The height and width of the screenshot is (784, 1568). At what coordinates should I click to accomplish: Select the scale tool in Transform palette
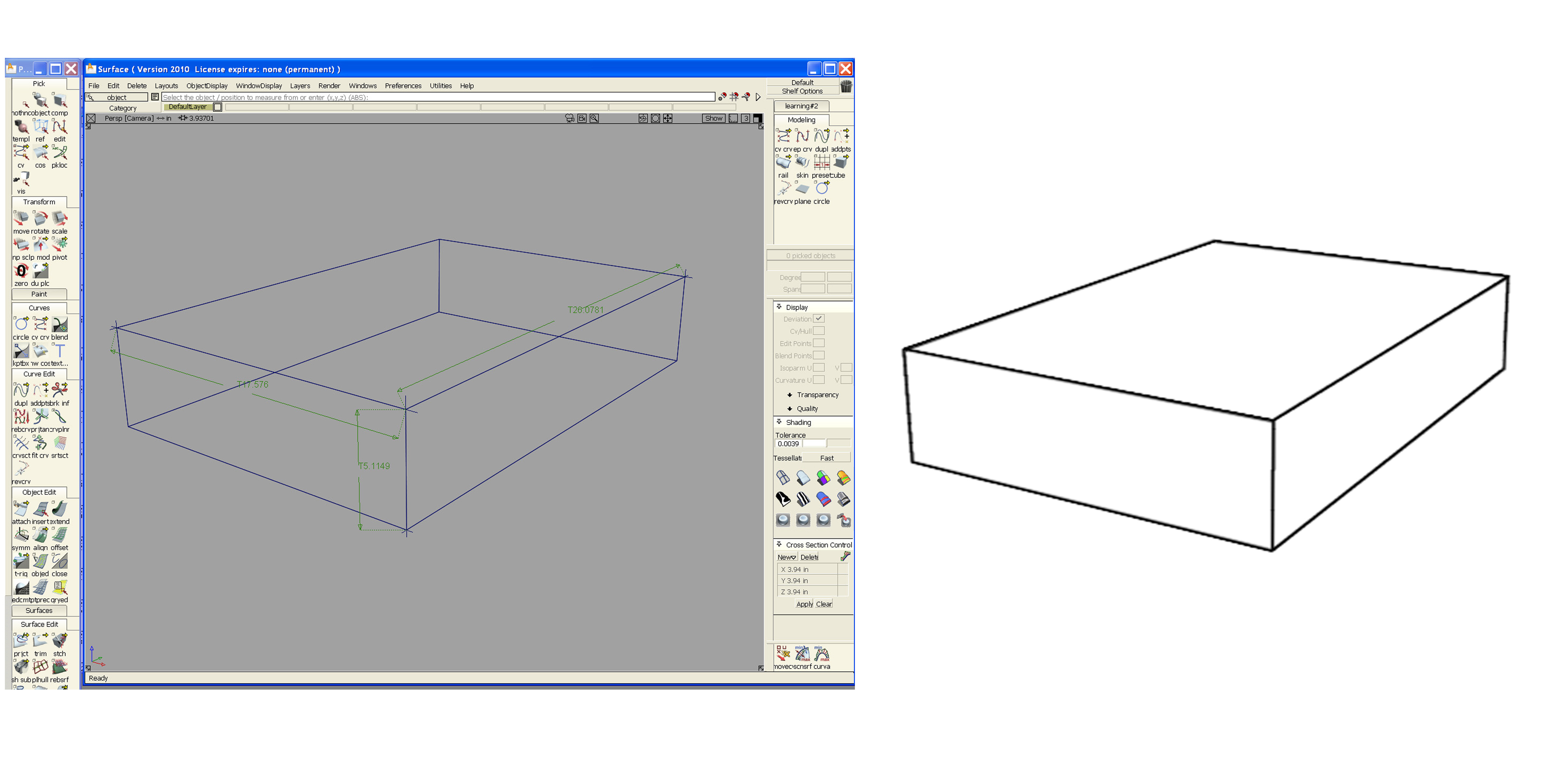[60, 218]
